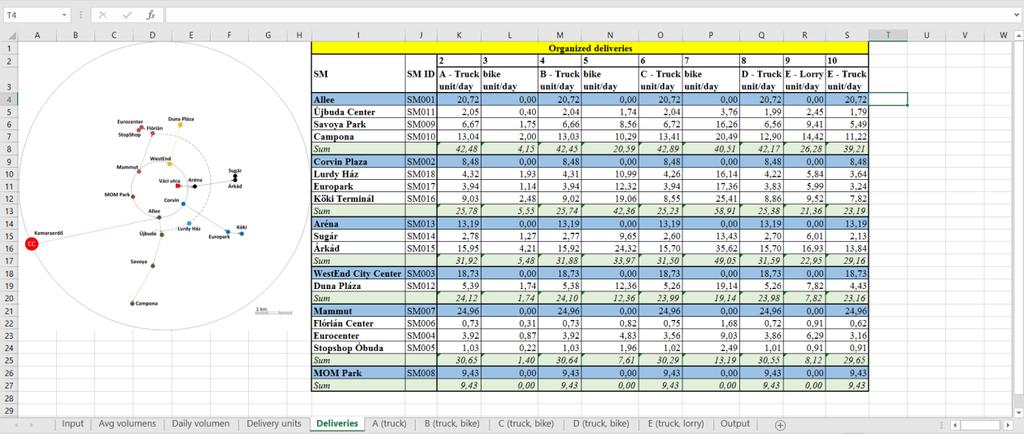Click the Insert Function fx icon
Screen dimensions: 1024x434
tap(151, 14)
